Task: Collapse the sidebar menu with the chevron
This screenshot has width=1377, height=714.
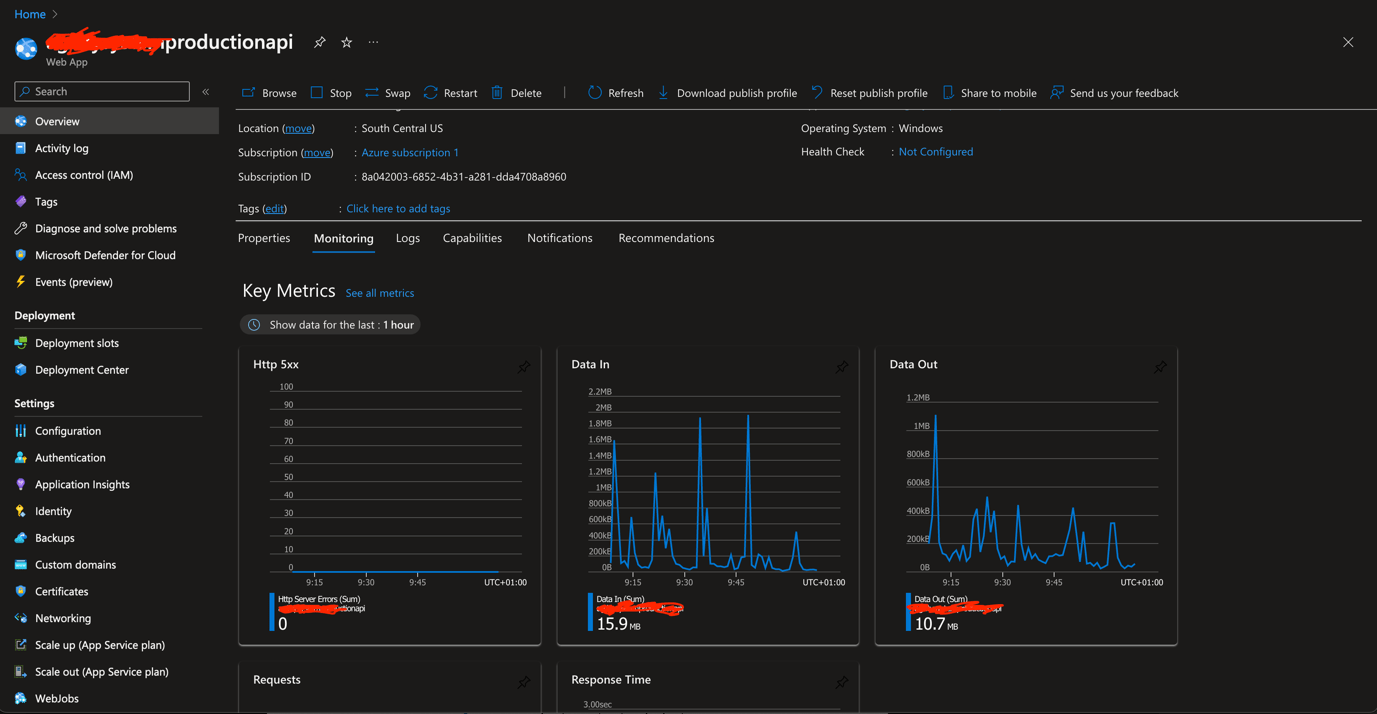Action: coord(206,92)
